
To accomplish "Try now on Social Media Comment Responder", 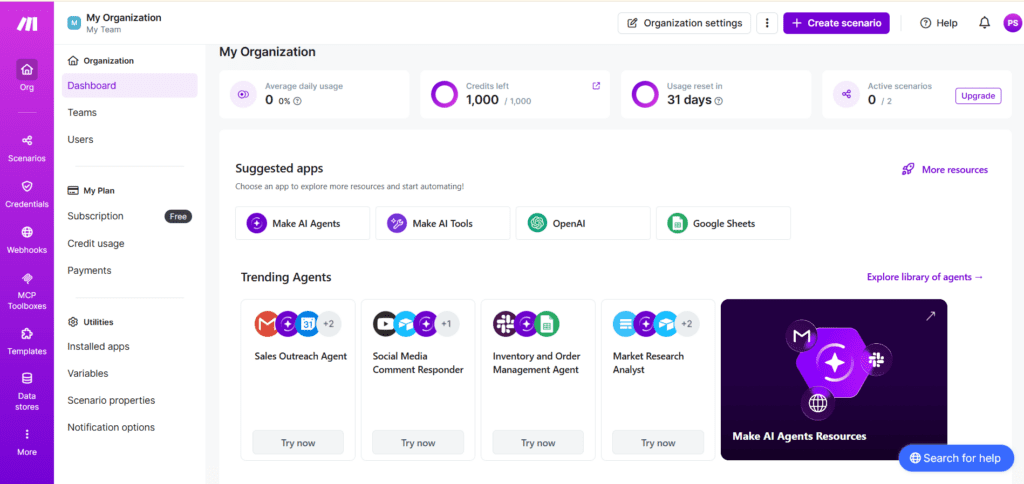I will (x=418, y=443).
